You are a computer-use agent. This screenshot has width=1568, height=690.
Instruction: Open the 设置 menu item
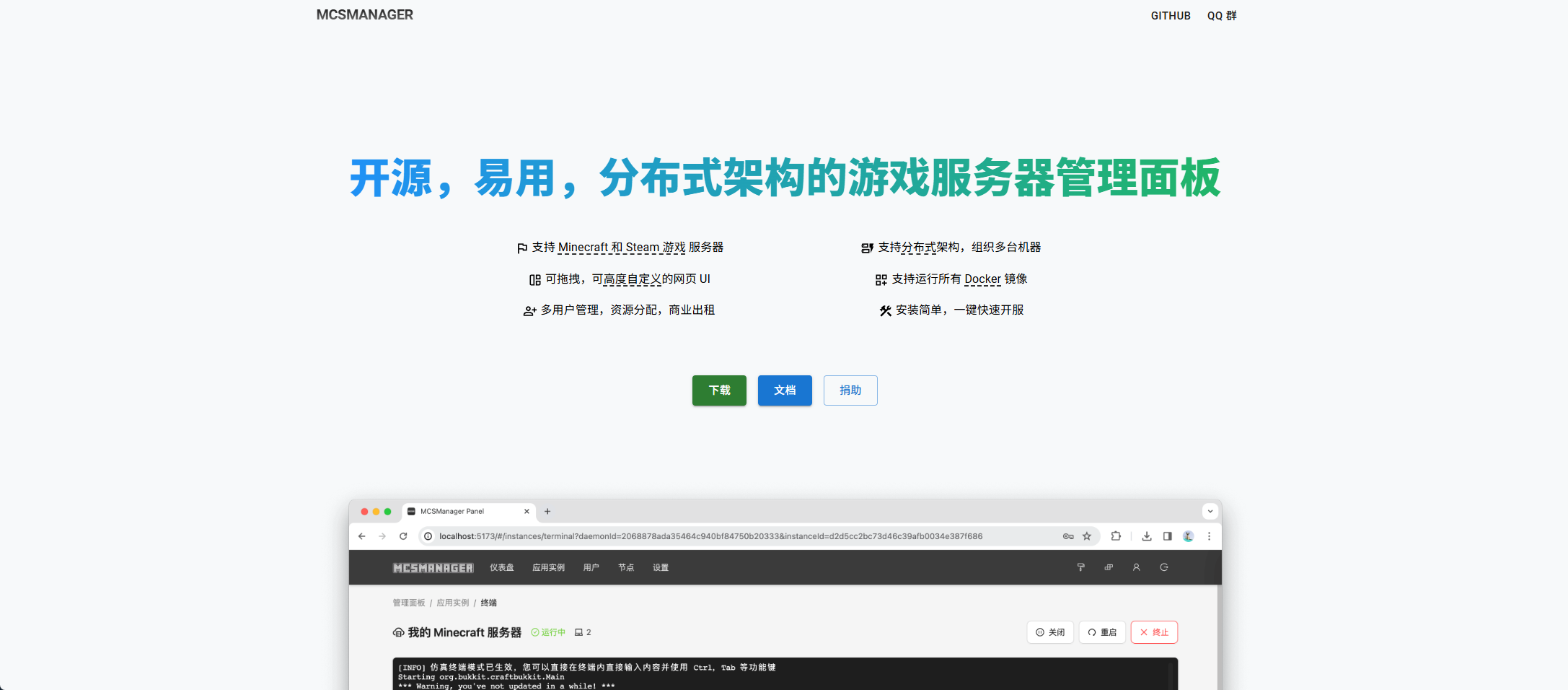tap(661, 568)
